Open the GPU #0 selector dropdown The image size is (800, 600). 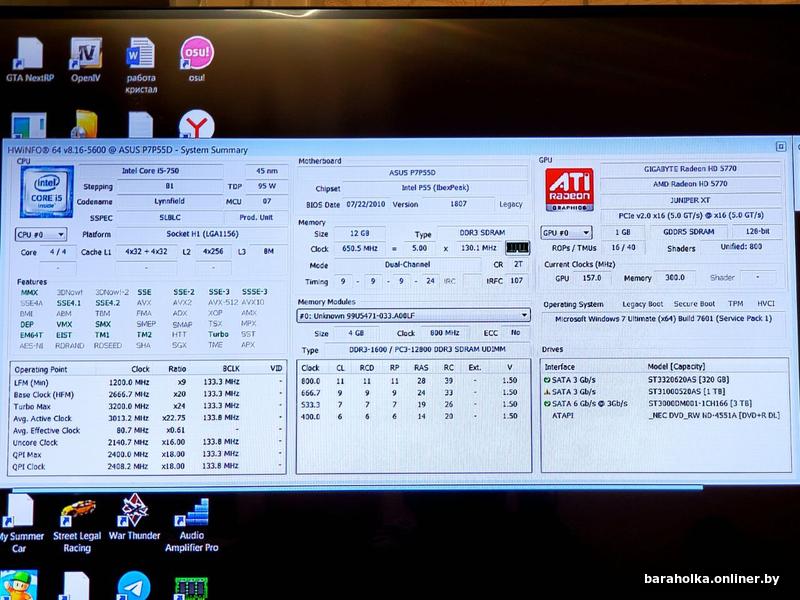pos(566,232)
